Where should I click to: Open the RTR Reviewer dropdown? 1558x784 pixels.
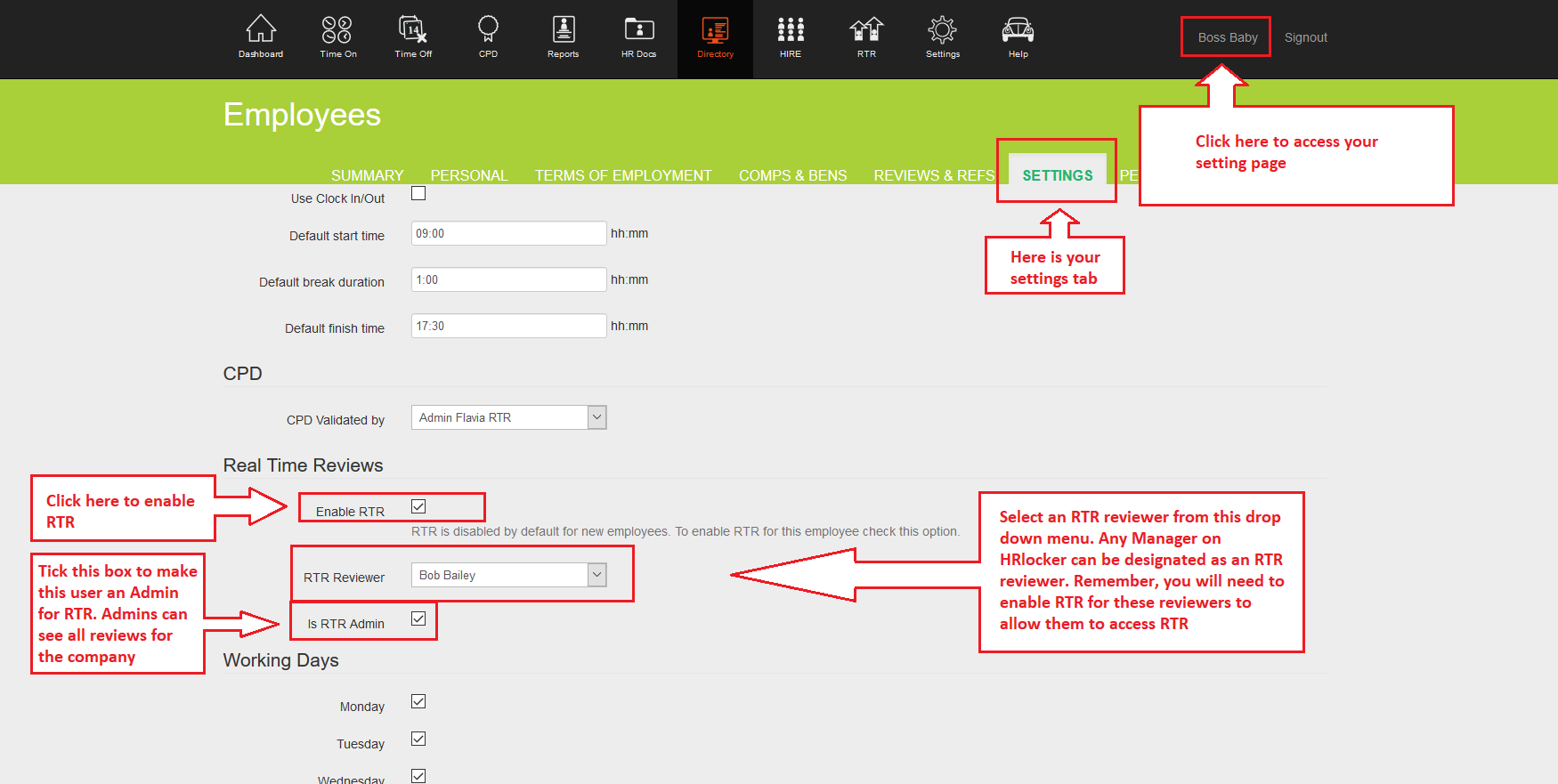(597, 576)
